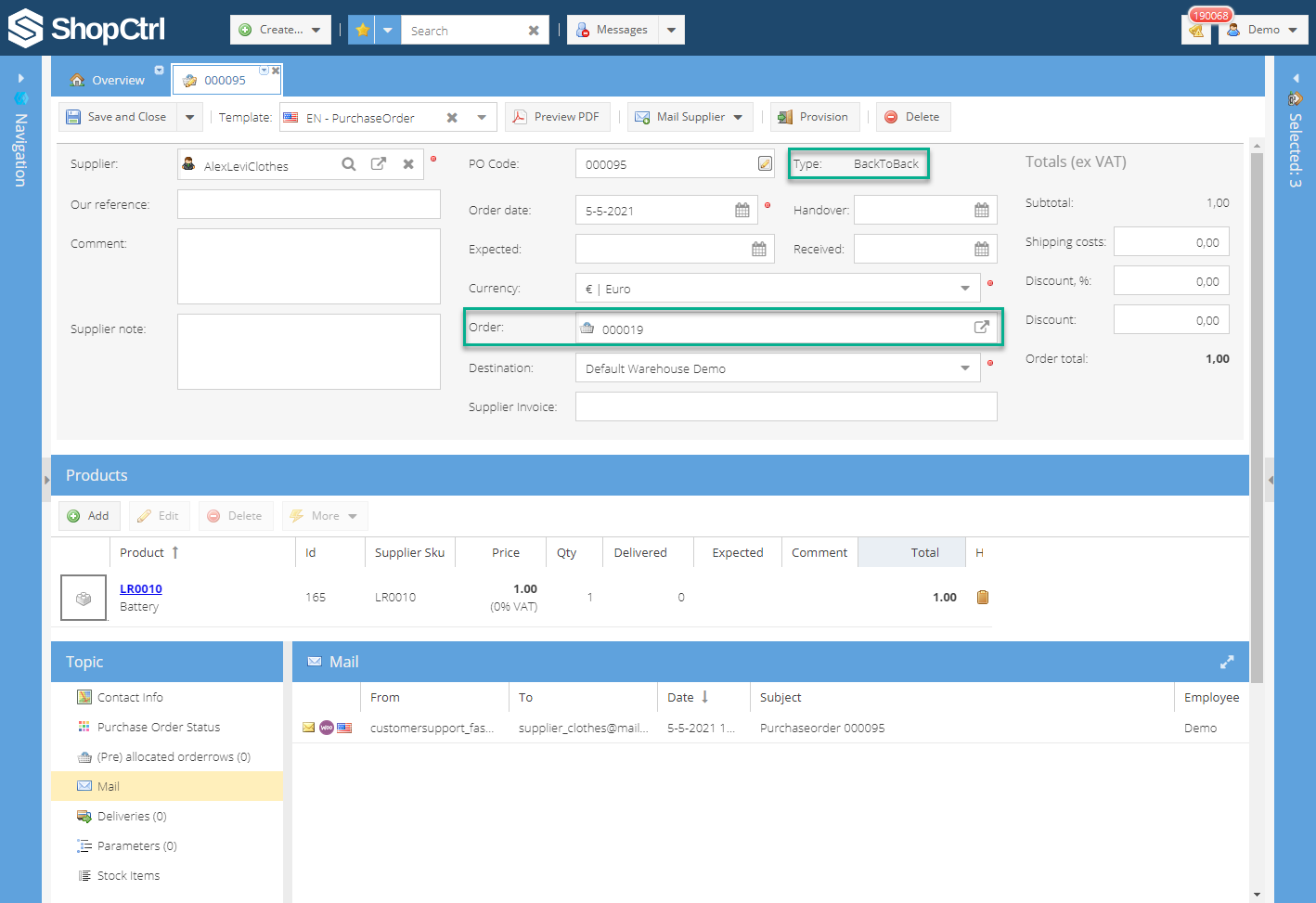Click the clipboard icon in LR0010 row
Image resolution: width=1316 pixels, height=903 pixels.
pyautogui.click(x=983, y=597)
